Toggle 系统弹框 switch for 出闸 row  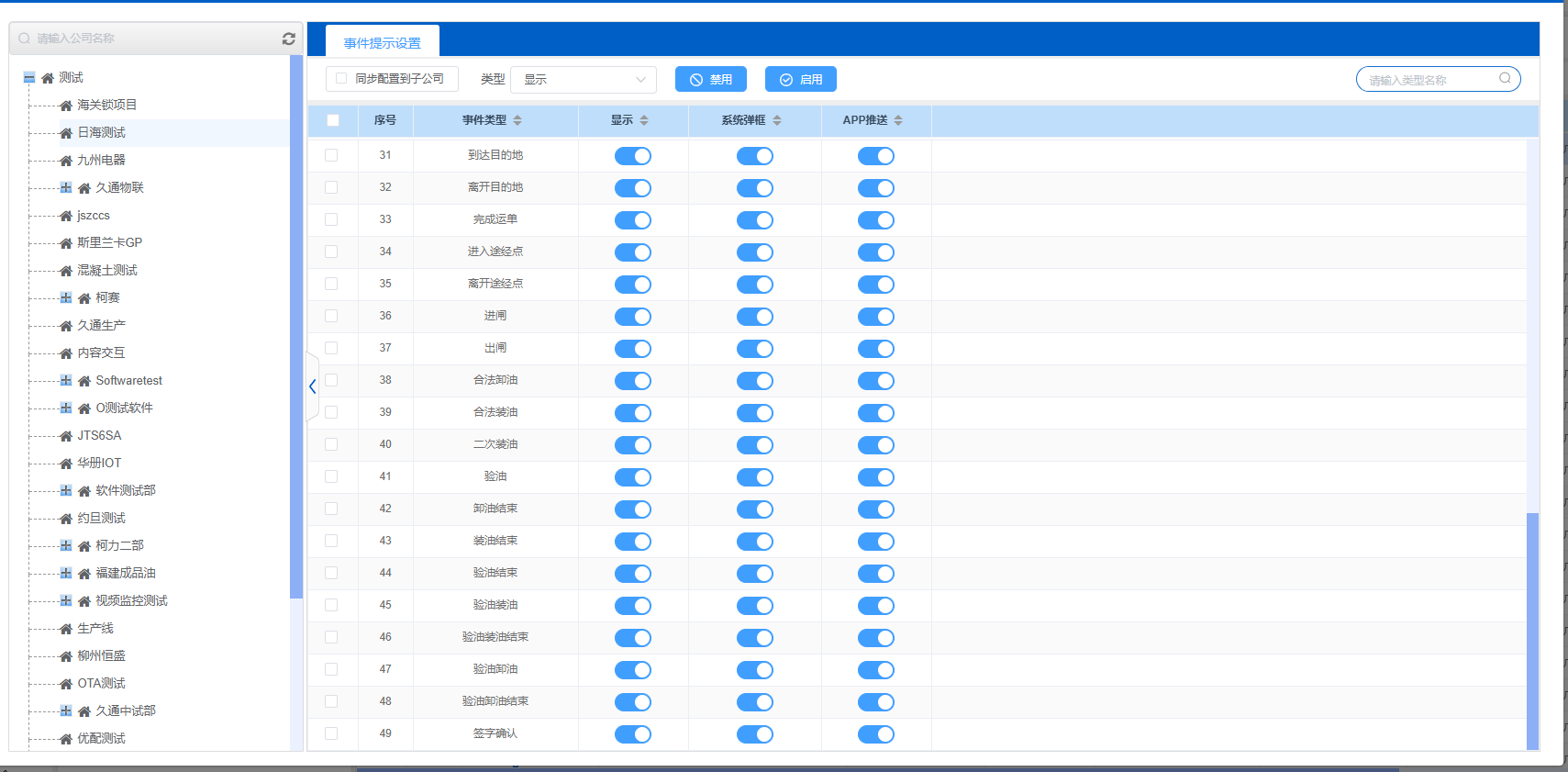pyautogui.click(x=755, y=349)
